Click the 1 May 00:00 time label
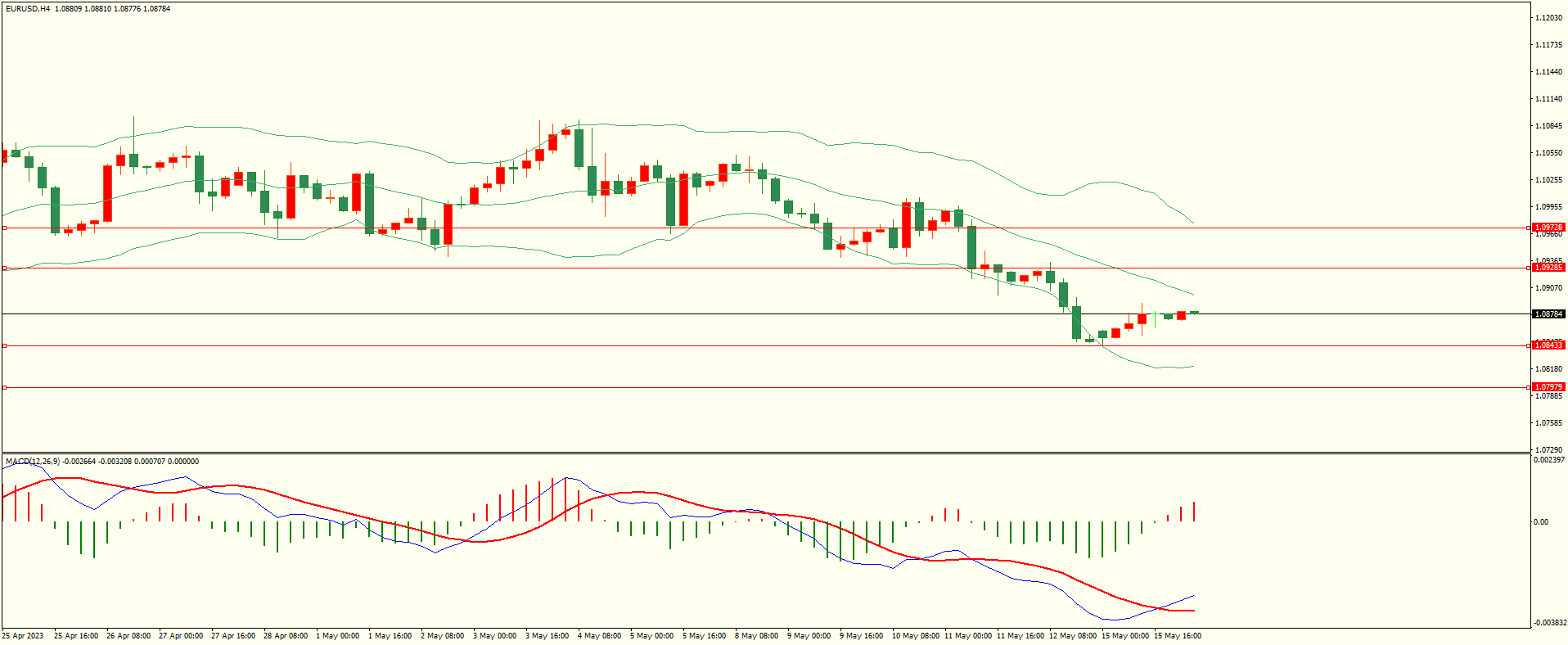This screenshot has width=1568, height=645. (x=337, y=636)
